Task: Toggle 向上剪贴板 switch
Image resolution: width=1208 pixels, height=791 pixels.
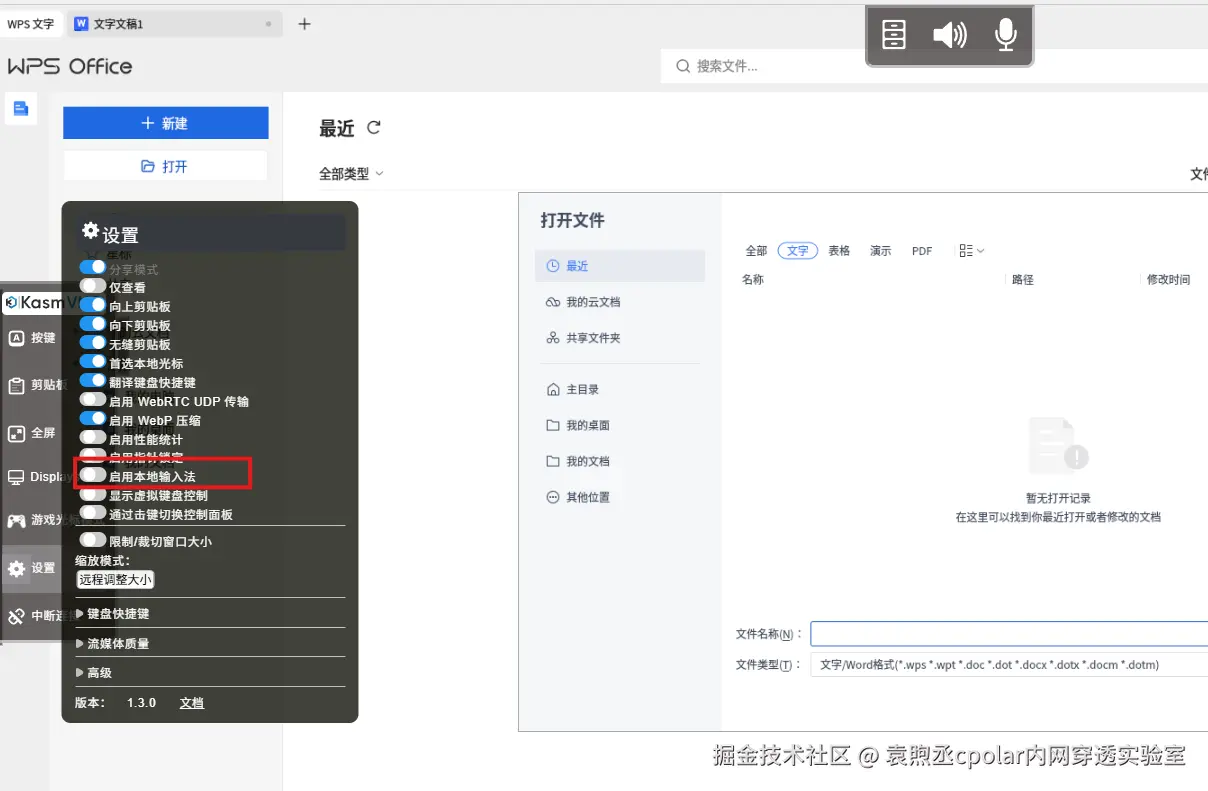Action: pyautogui.click(x=93, y=305)
